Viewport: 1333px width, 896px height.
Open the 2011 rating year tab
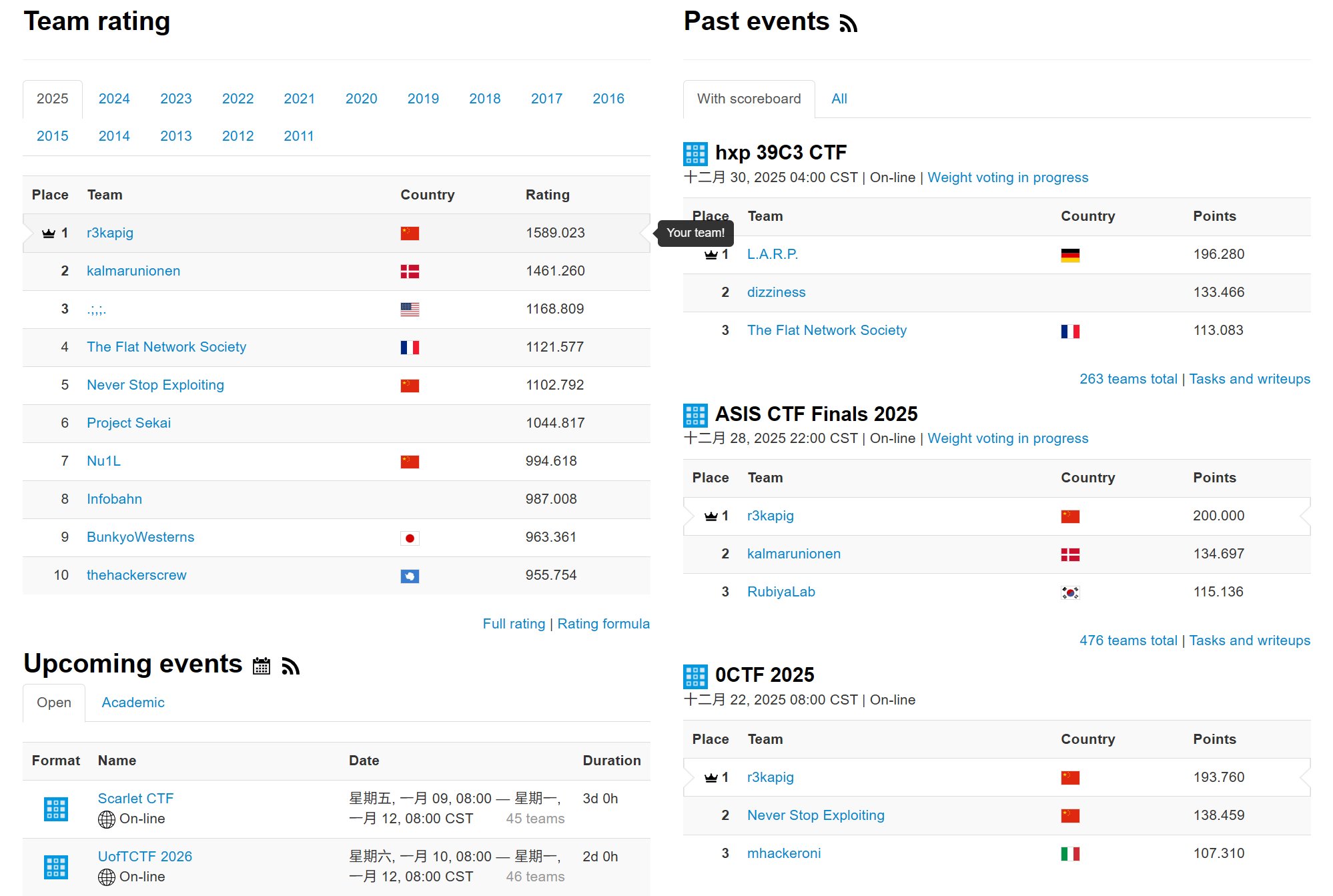(298, 136)
